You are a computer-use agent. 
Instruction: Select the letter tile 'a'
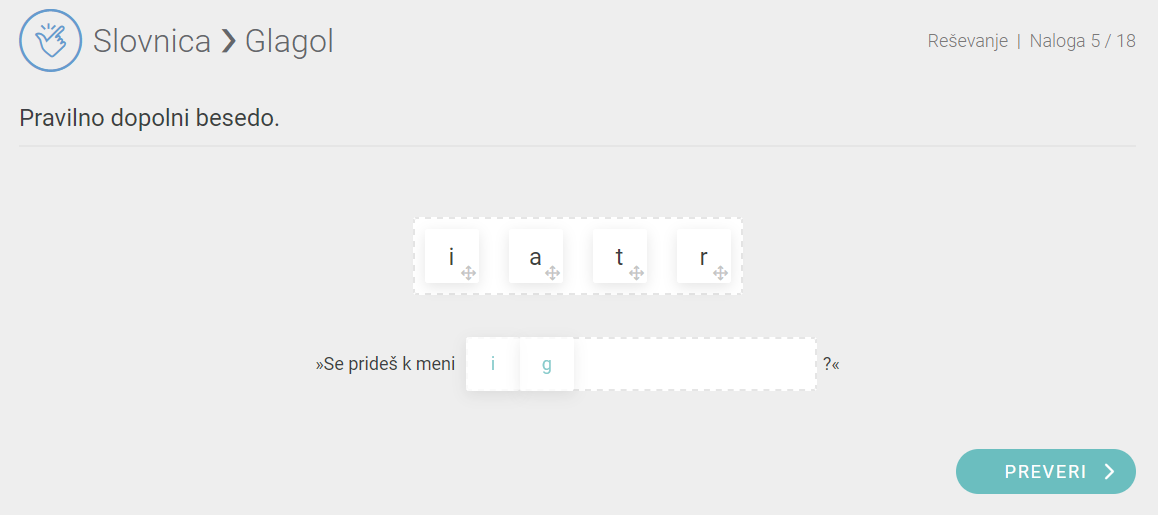click(x=535, y=256)
